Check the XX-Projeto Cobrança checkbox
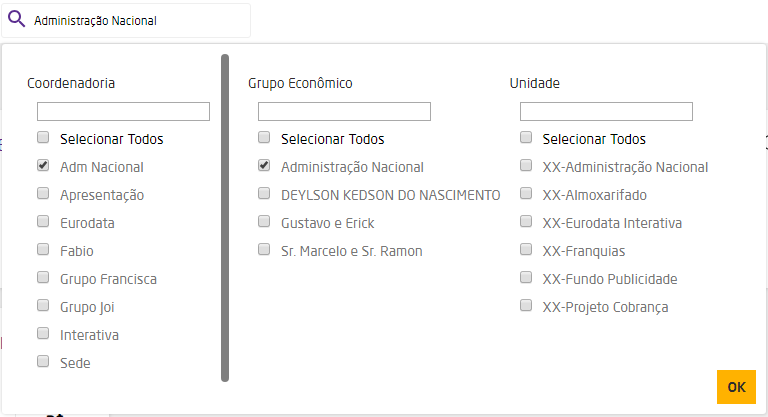 click(526, 306)
